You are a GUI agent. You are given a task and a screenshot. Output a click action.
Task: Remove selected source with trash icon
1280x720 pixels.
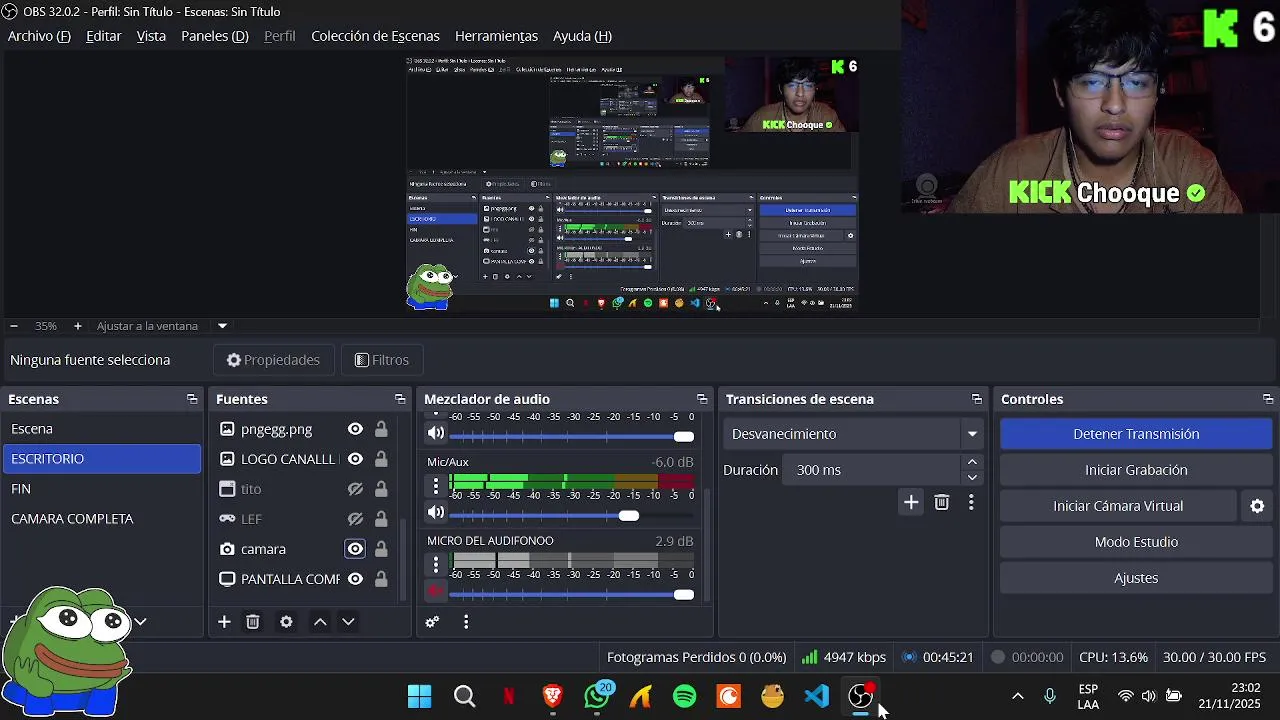253,622
